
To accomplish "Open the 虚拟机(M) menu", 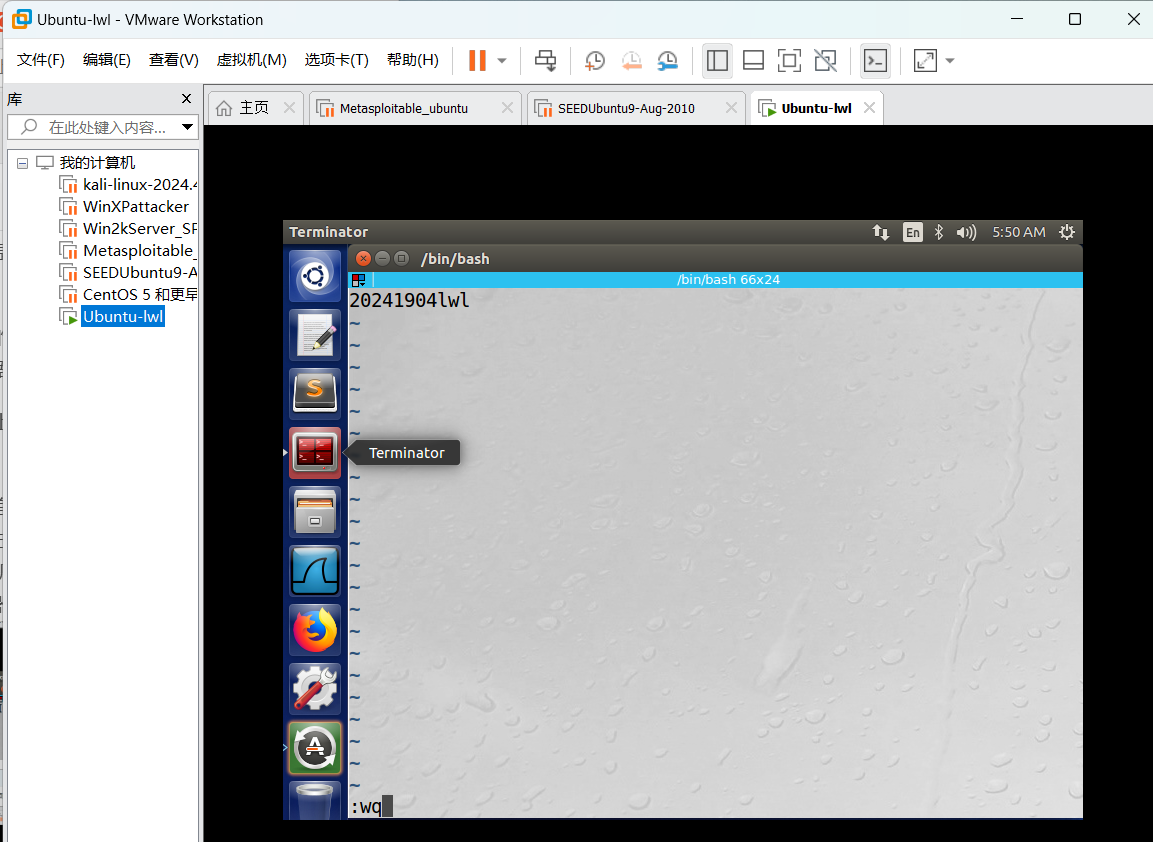I will click(x=251, y=60).
